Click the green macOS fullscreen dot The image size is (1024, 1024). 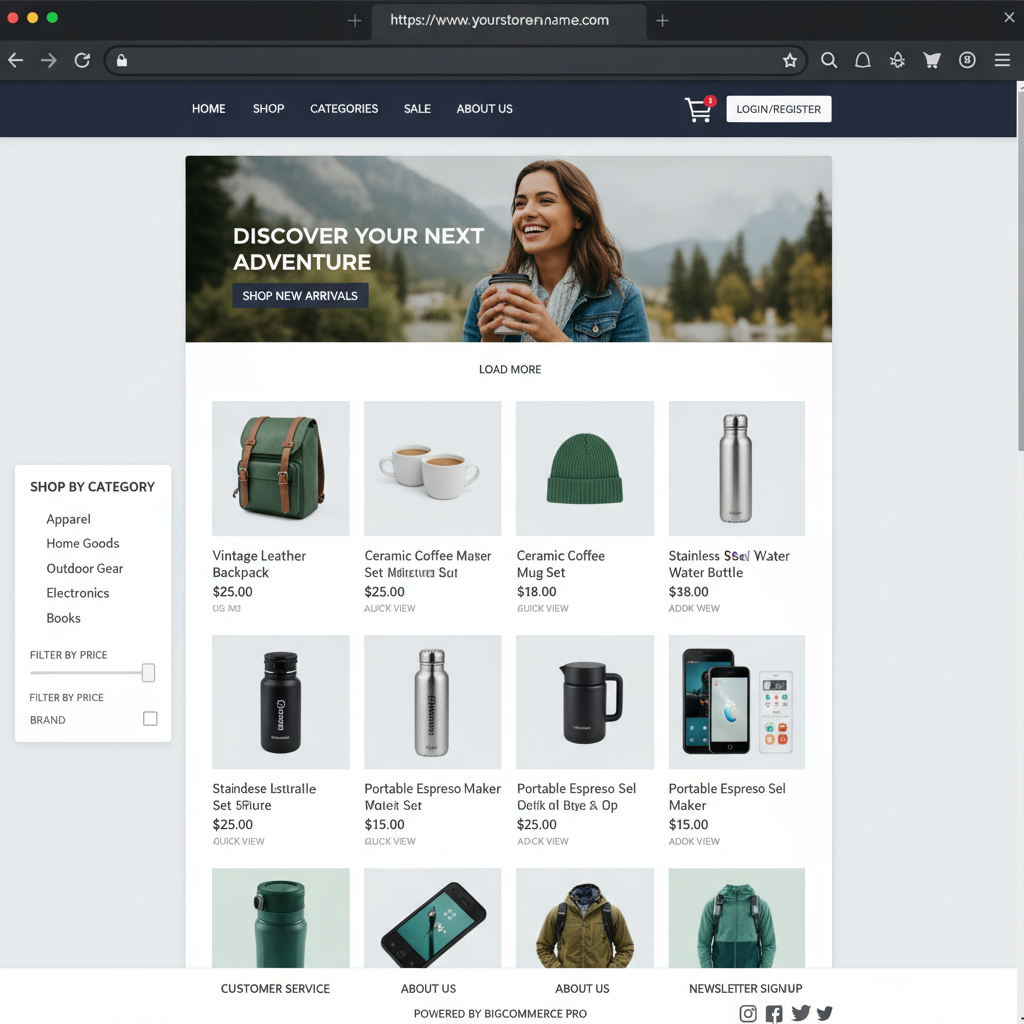52,18
